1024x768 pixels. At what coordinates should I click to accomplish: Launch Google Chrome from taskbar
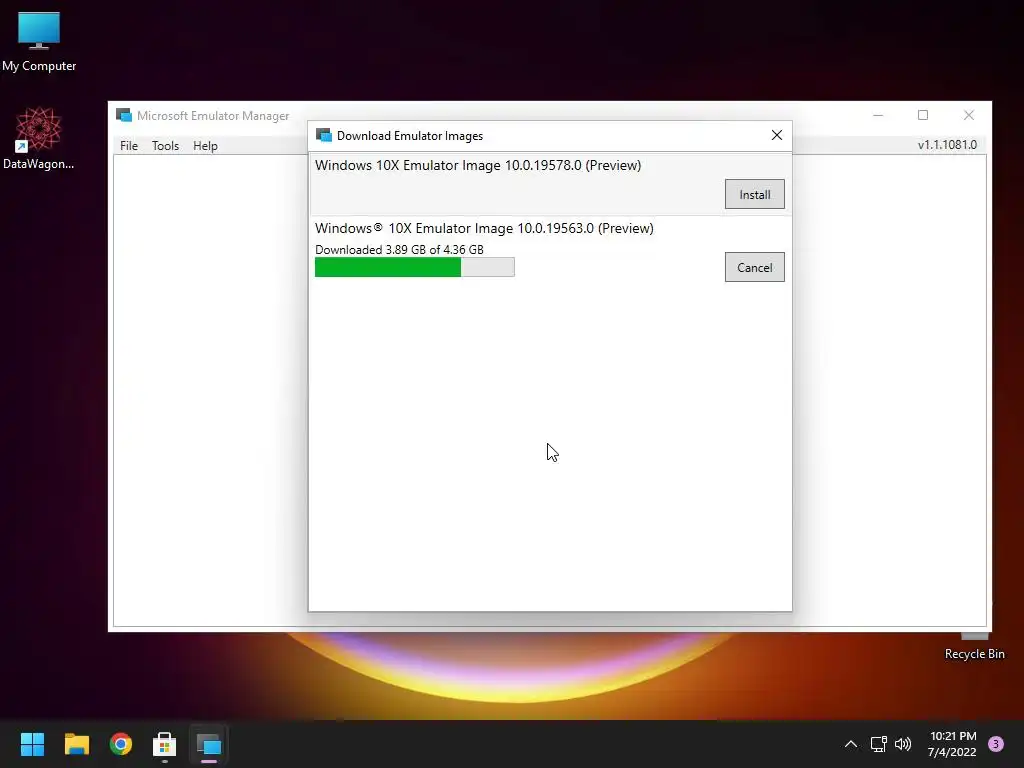tap(121, 744)
